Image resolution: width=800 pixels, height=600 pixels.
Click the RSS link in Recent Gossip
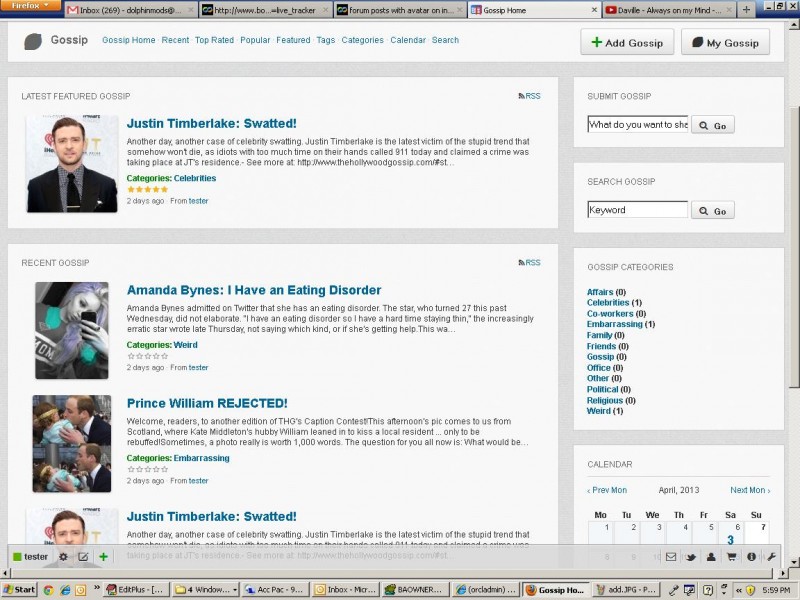click(529, 262)
